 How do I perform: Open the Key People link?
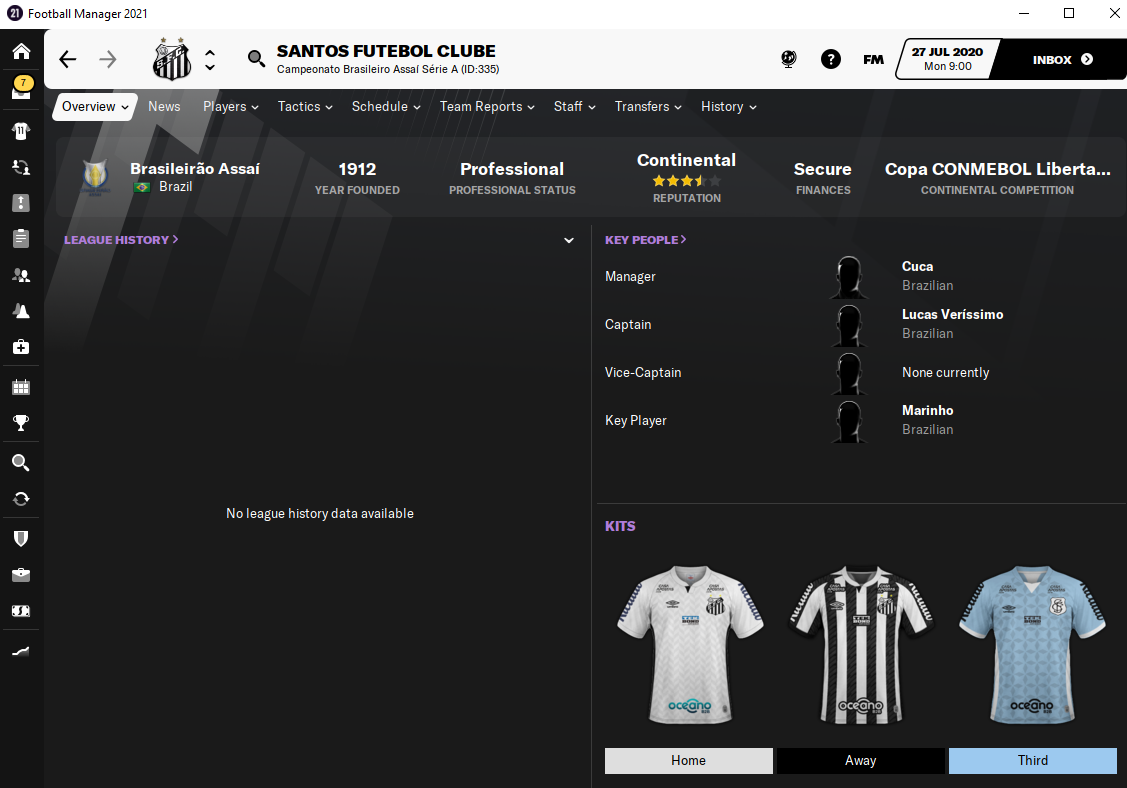tap(645, 239)
